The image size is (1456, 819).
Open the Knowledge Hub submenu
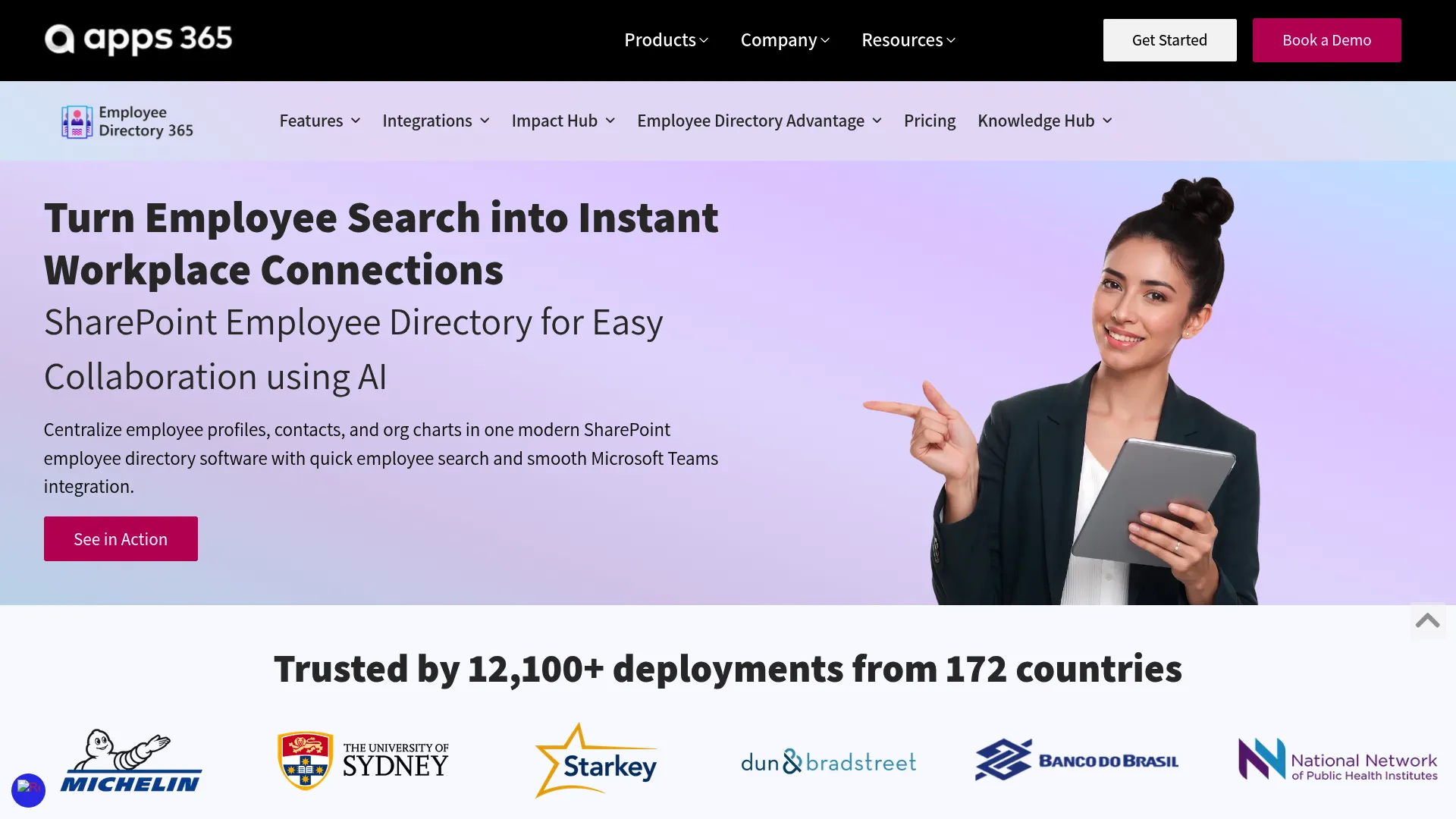(1045, 121)
